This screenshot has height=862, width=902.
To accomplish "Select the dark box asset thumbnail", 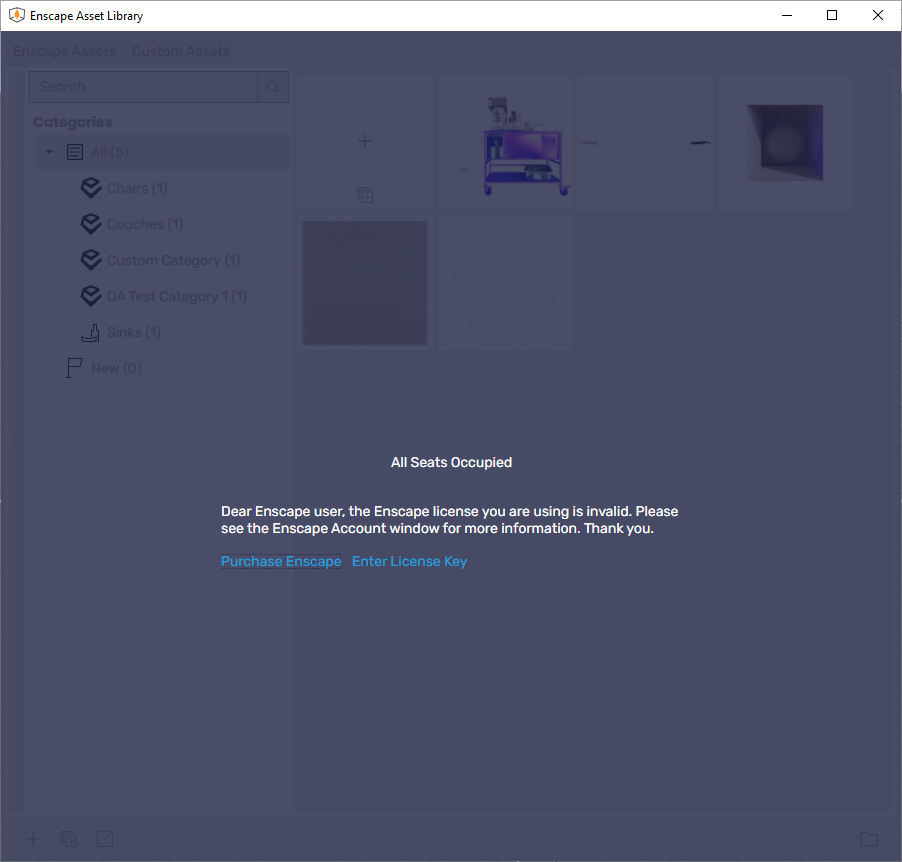I will coord(785,143).
